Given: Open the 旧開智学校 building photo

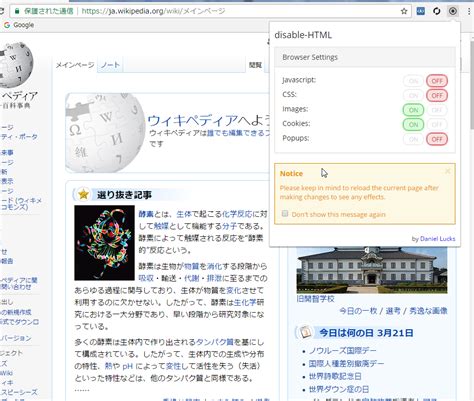Looking at the screenshot, I should pos(372,270).
